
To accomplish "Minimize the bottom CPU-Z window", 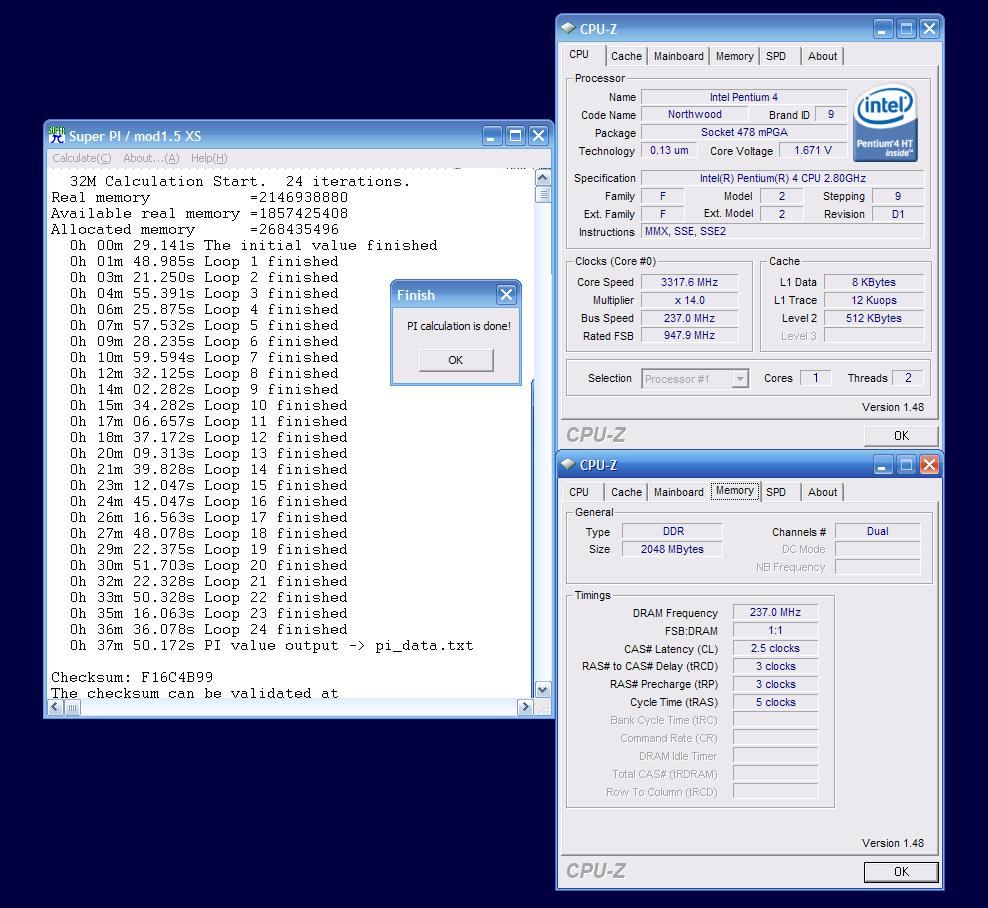I will pos(882,465).
